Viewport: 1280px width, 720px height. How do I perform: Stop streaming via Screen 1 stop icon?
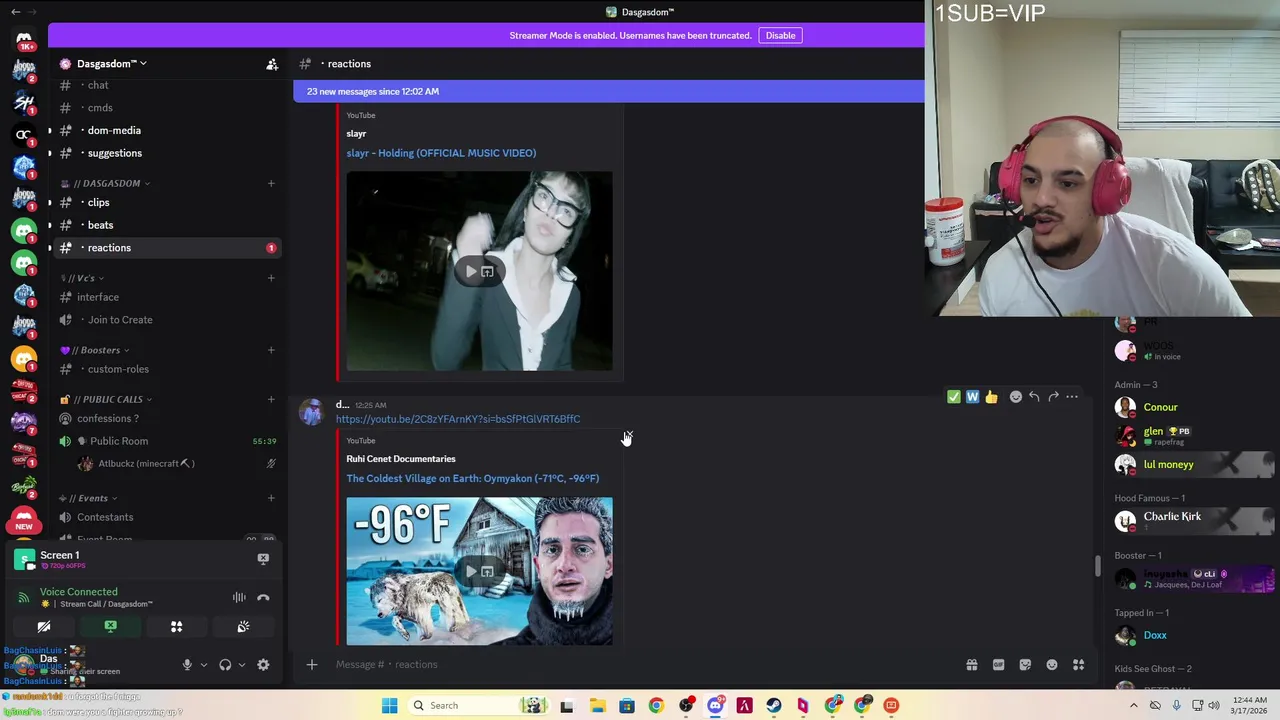[x=263, y=559]
